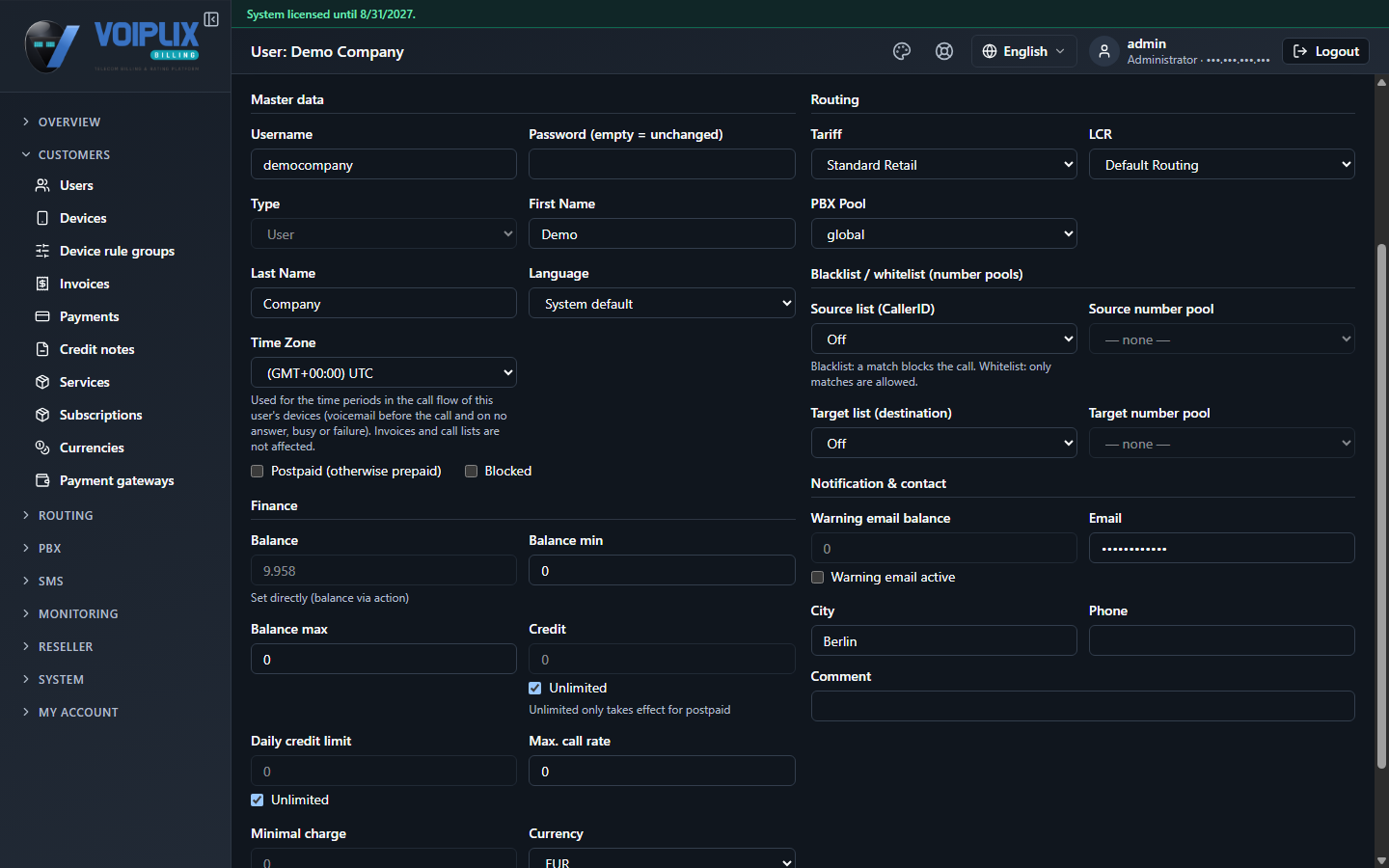Enable Warning email active checkbox
Image resolution: width=1389 pixels, height=868 pixels.
[818, 578]
